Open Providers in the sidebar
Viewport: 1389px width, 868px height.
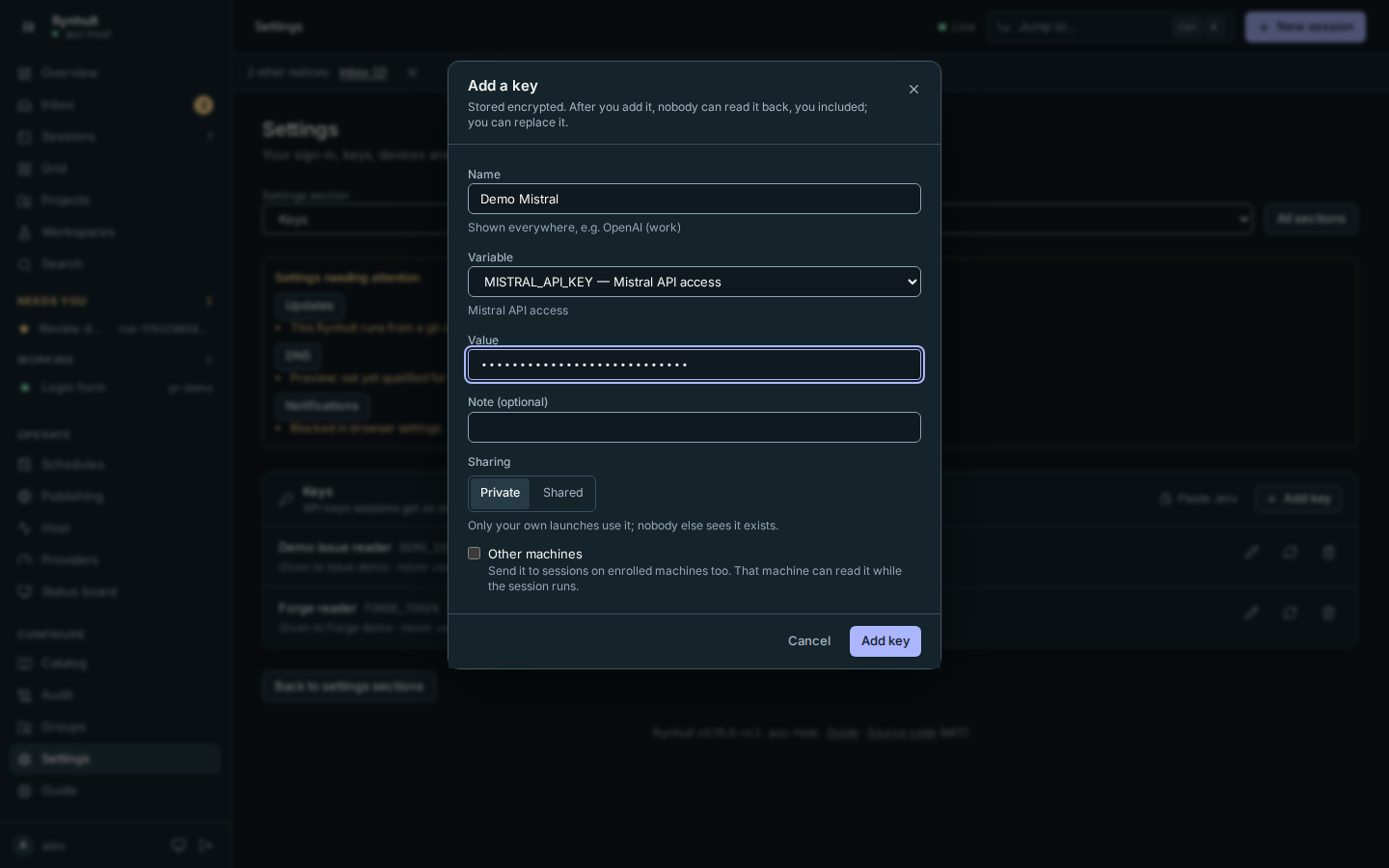click(x=116, y=560)
